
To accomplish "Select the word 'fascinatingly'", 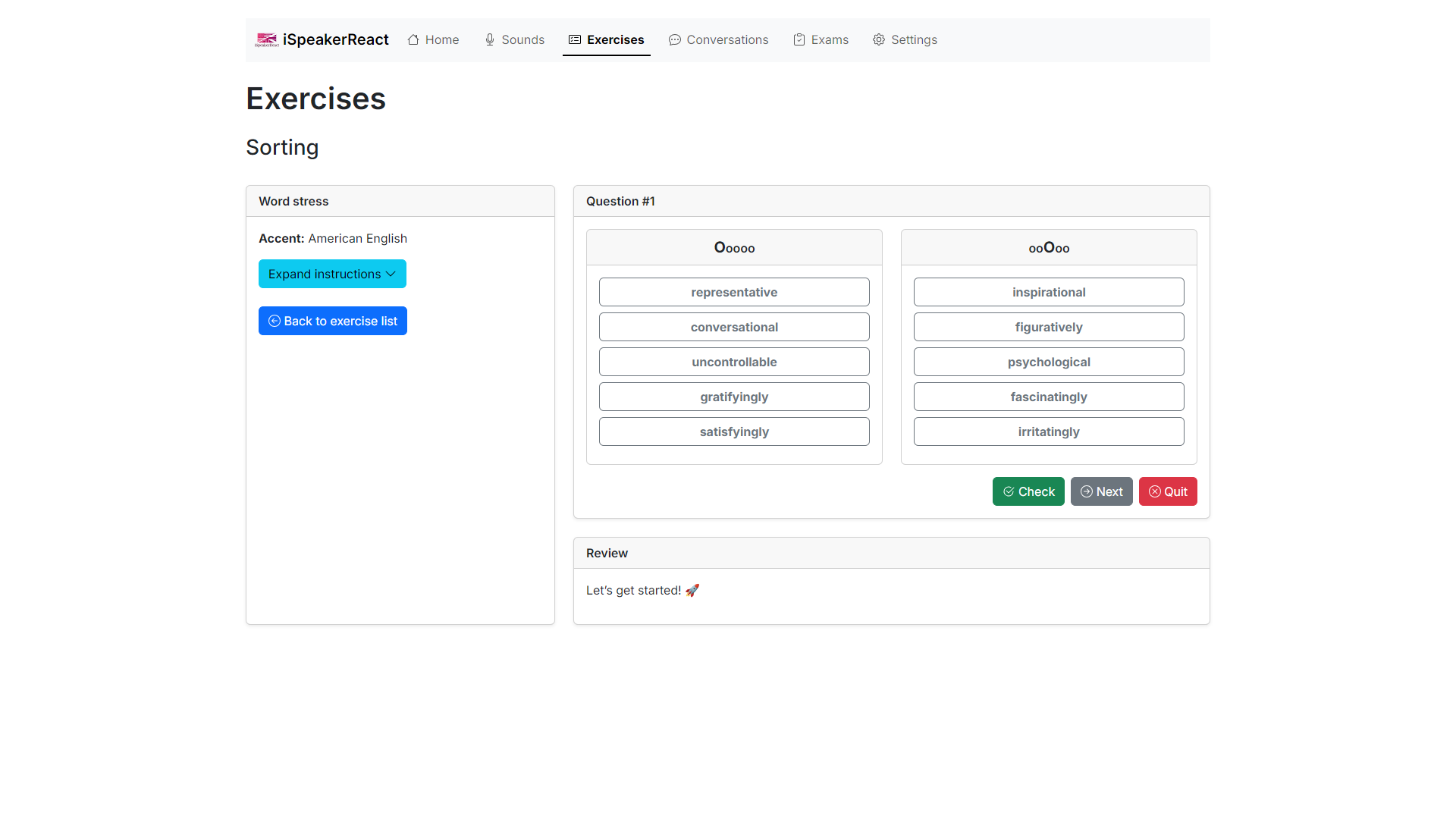I will [x=1049, y=397].
